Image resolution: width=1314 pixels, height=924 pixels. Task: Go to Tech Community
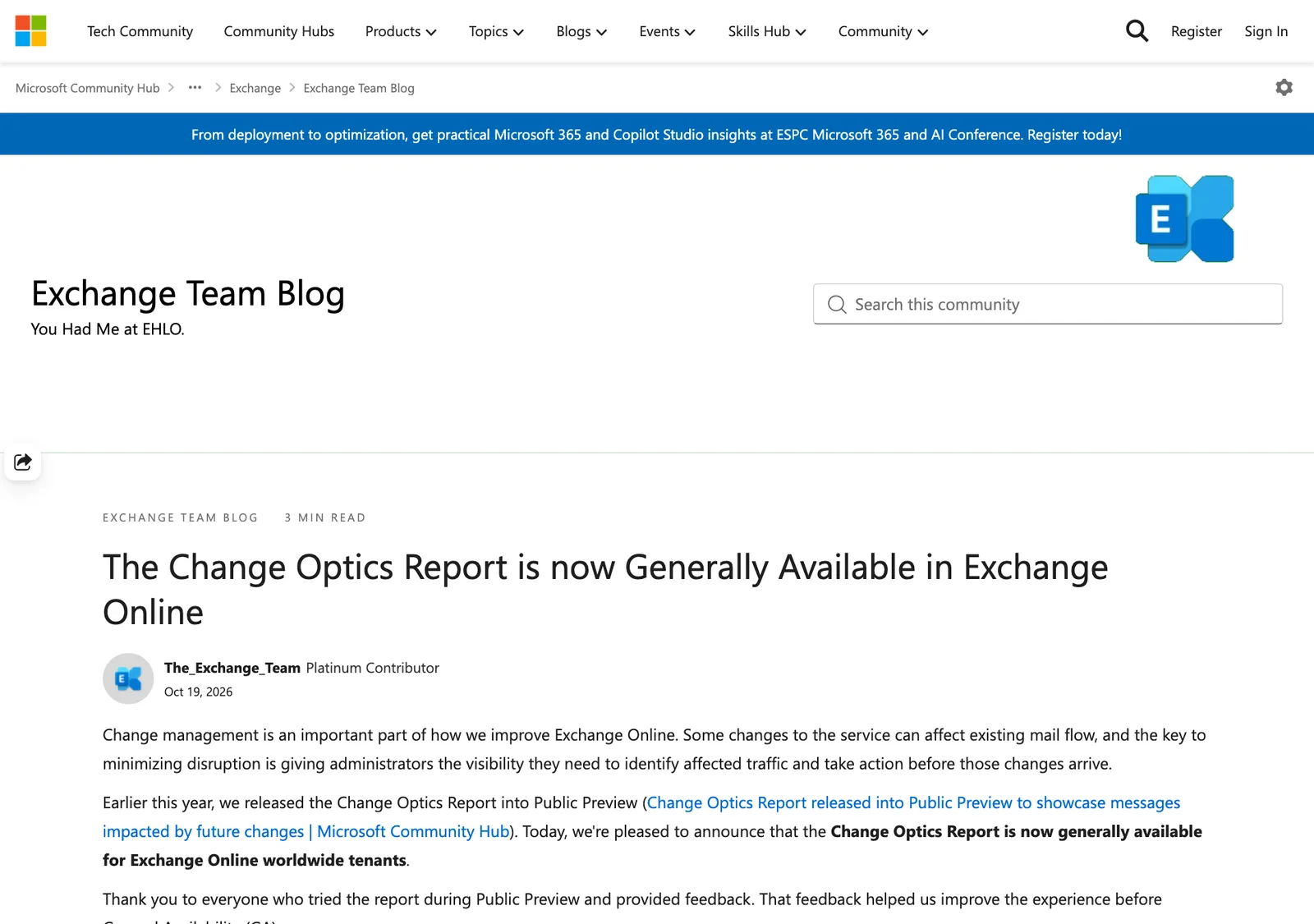pos(140,31)
